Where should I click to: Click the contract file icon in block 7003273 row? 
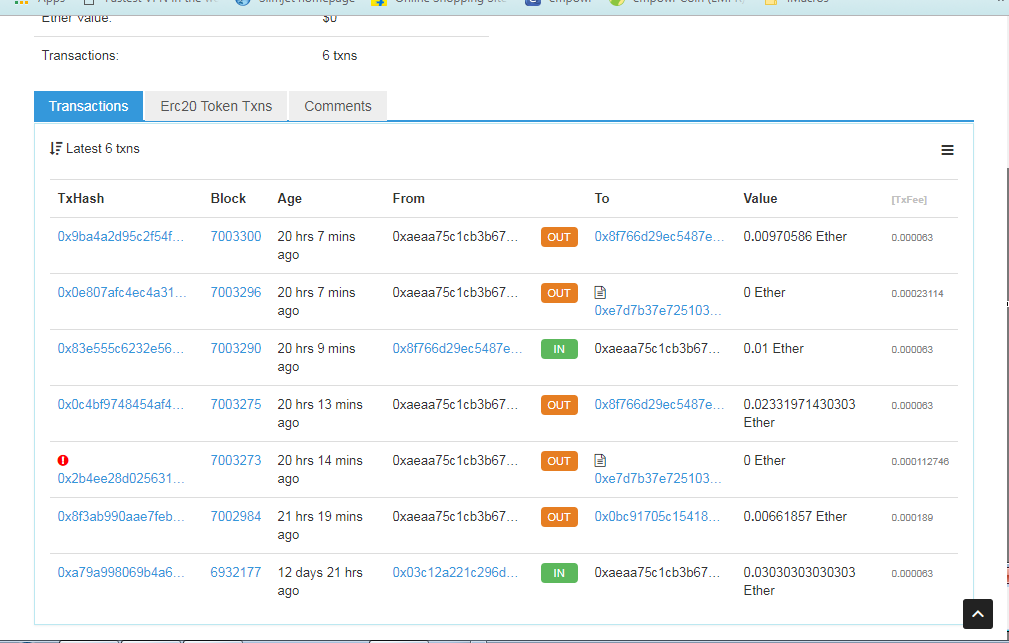click(600, 461)
